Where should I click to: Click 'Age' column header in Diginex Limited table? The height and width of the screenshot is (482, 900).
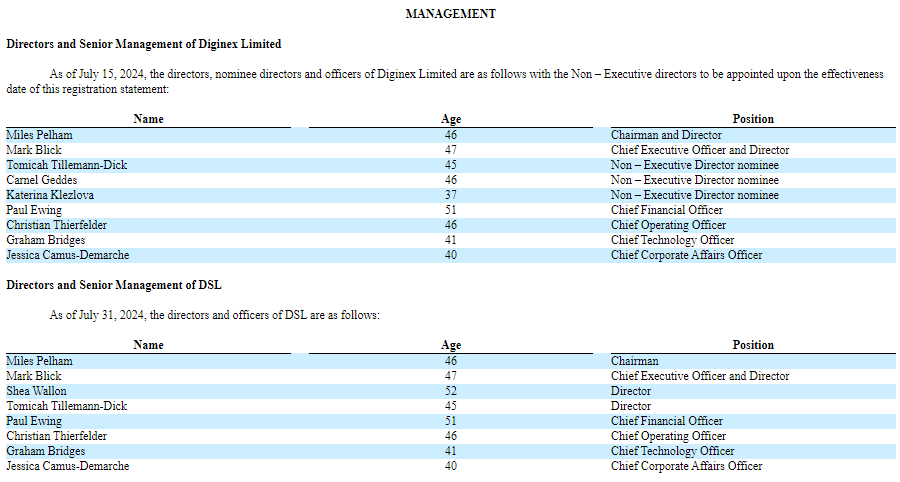(451, 119)
